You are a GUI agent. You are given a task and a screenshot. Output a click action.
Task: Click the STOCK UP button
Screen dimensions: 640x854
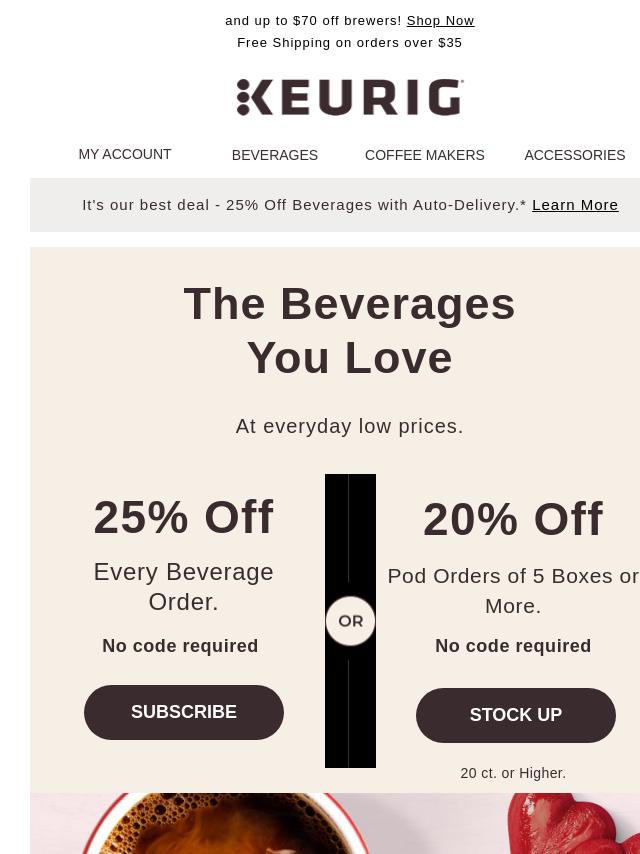click(515, 715)
